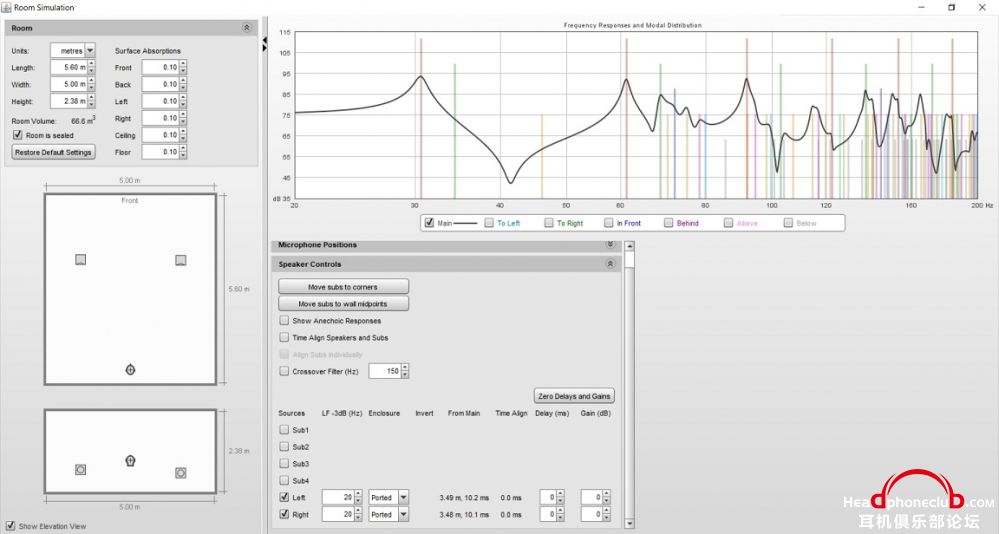This screenshot has width=999, height=534.
Task: Enable the To Left response checkbox
Action: pyautogui.click(x=489, y=222)
